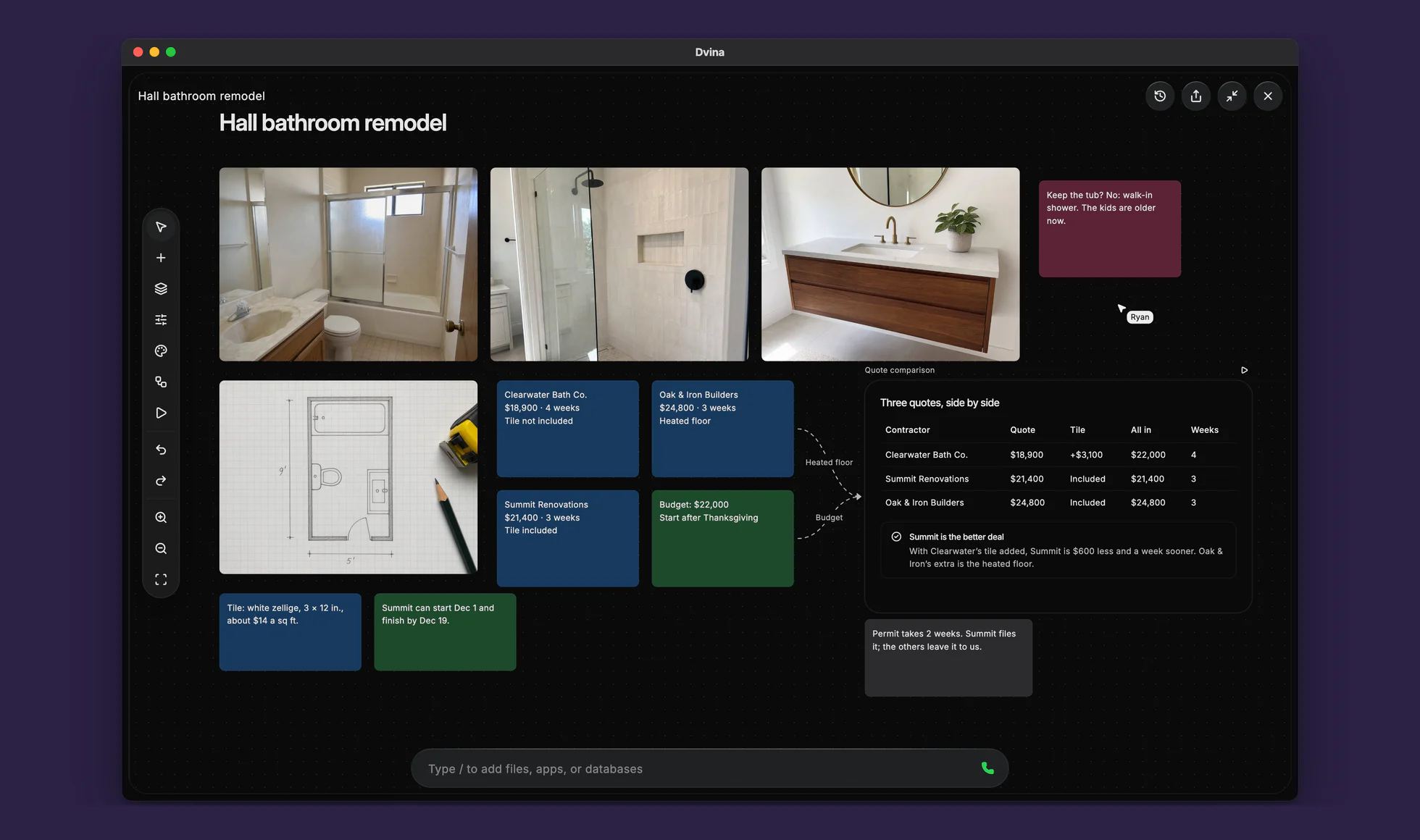The width and height of the screenshot is (1420, 840).
Task: Zoom in on the canvas
Action: [161, 518]
